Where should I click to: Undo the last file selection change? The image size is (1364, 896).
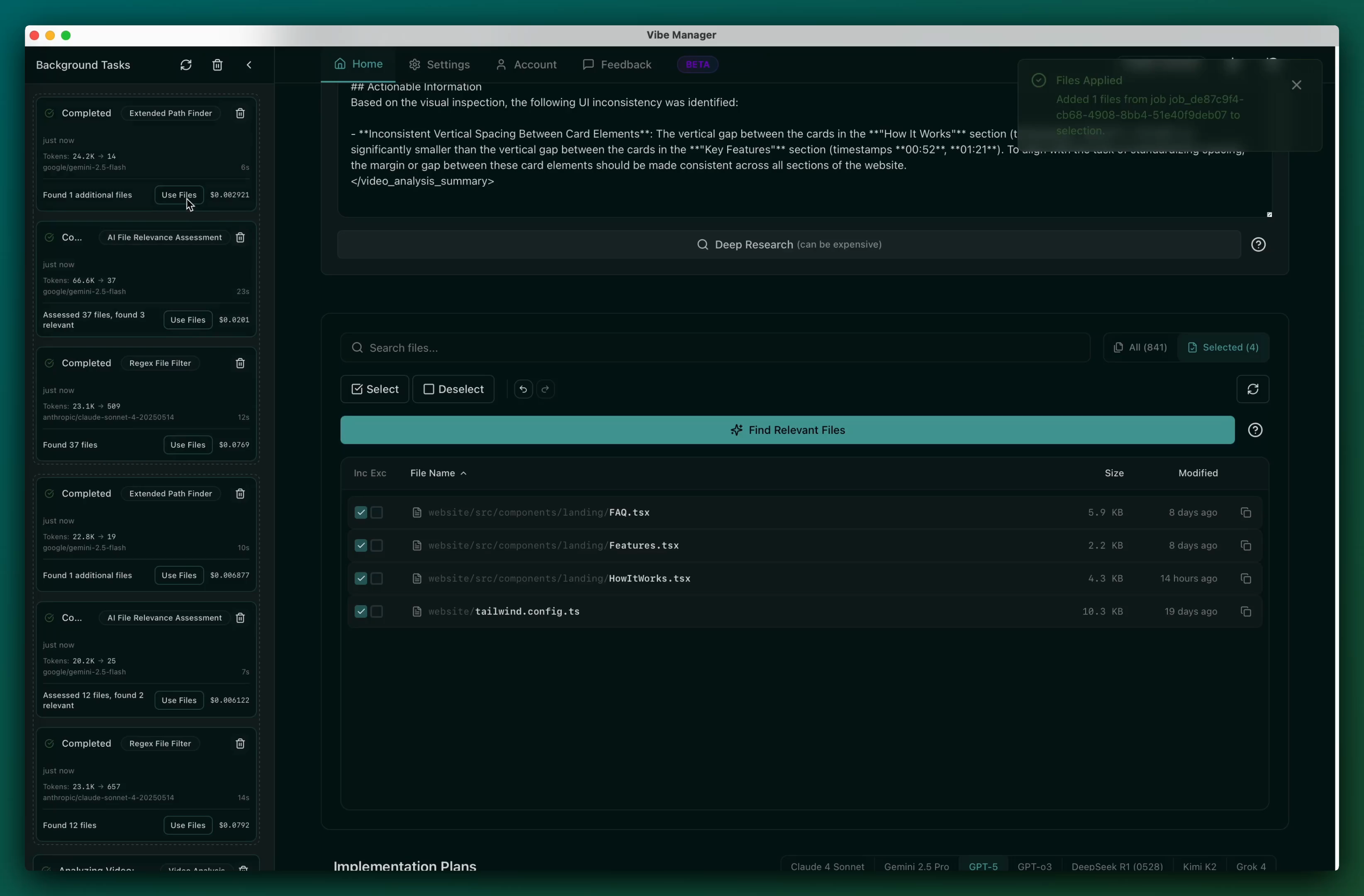[523, 390]
